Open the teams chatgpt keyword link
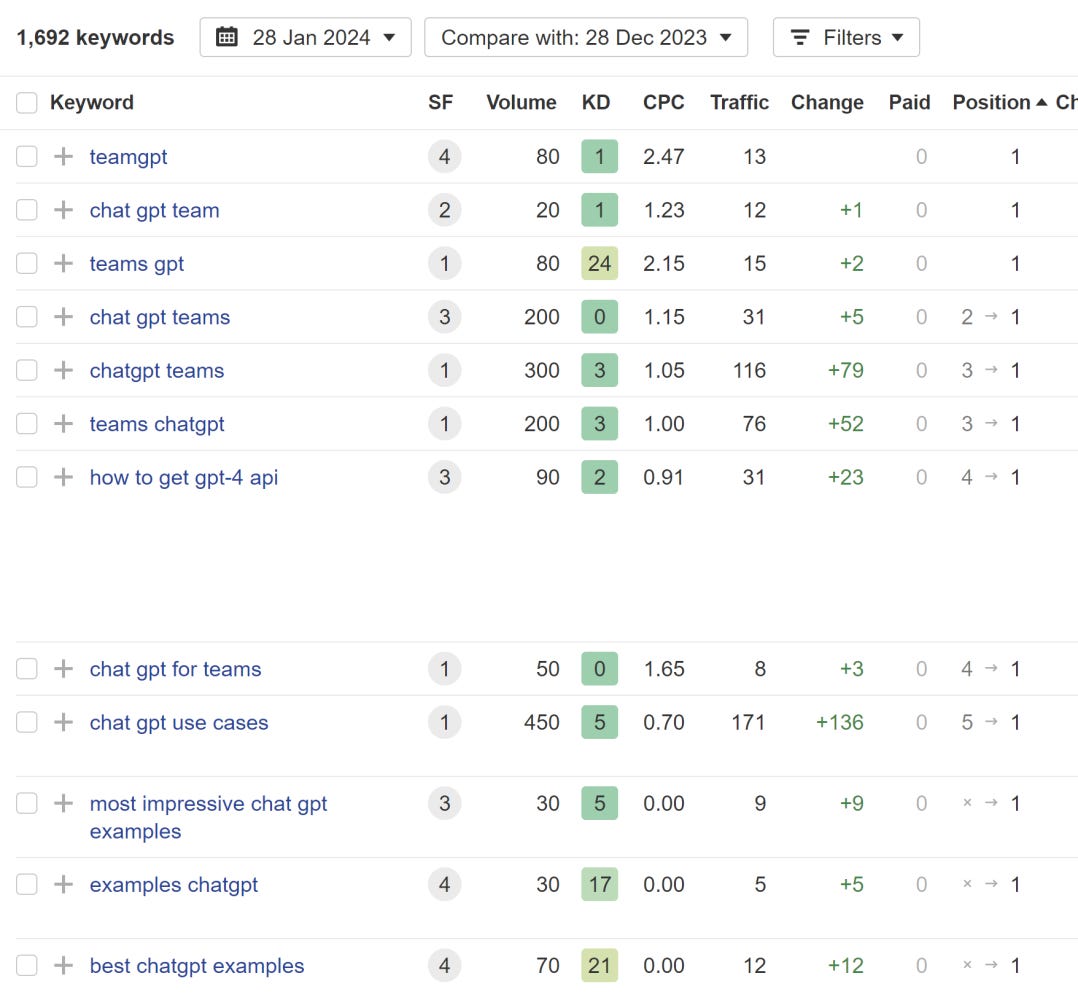Viewport: 1078px width, 1000px height. [x=157, y=425]
